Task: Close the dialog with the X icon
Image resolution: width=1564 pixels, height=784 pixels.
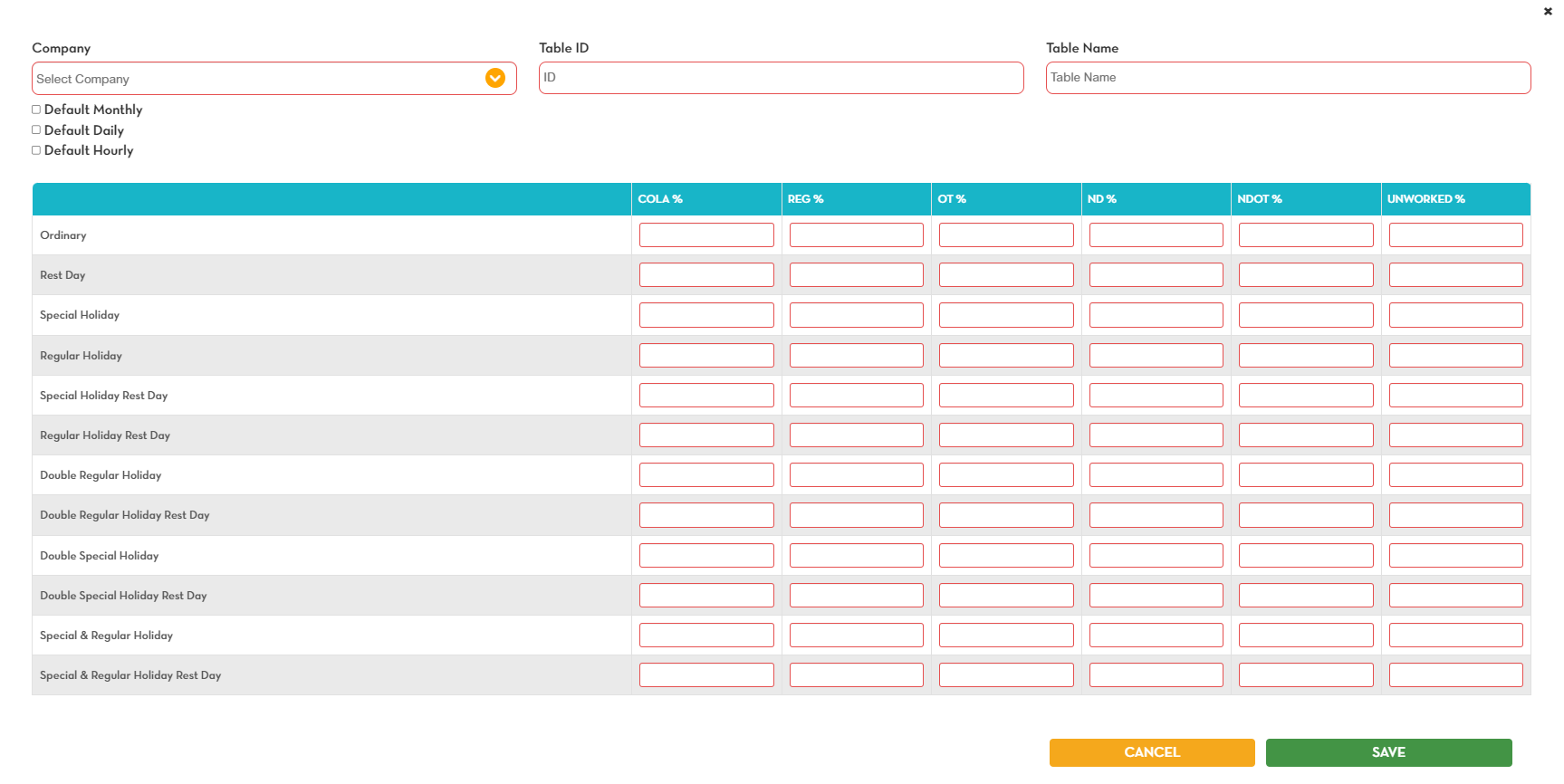Action: (x=1548, y=11)
